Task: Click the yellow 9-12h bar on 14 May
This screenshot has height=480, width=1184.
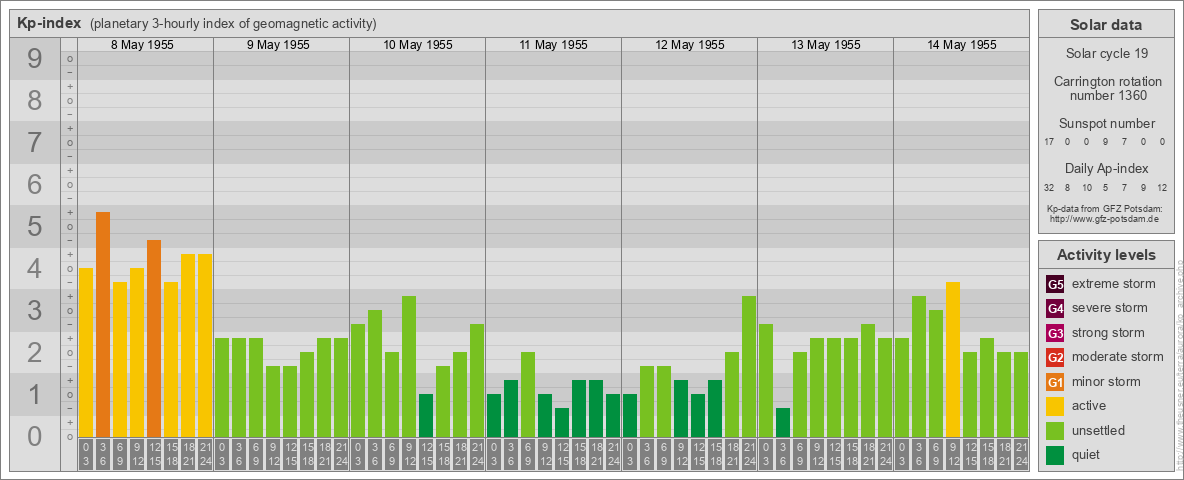Action: coord(953,359)
